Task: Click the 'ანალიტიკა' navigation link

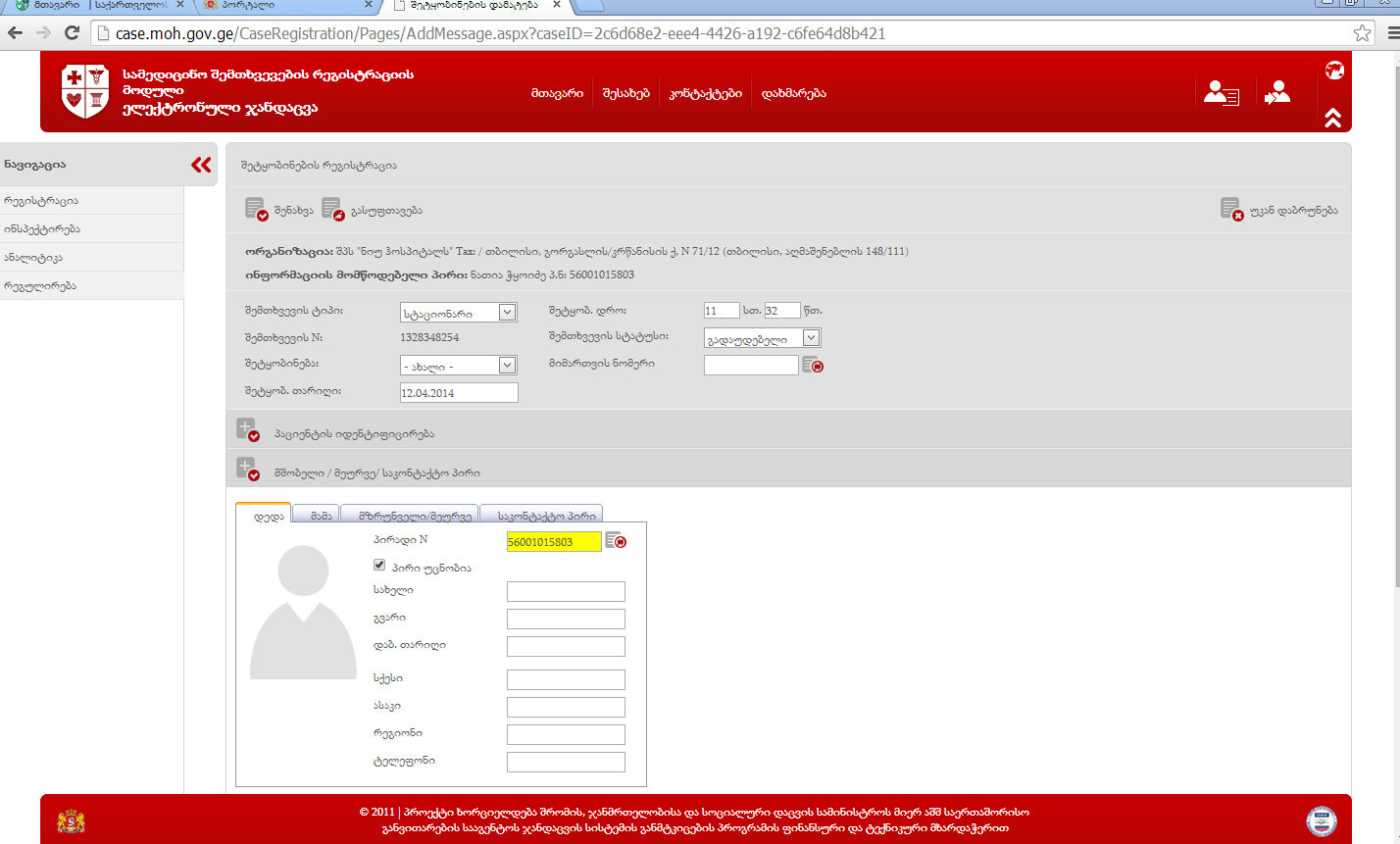Action: click(32, 257)
